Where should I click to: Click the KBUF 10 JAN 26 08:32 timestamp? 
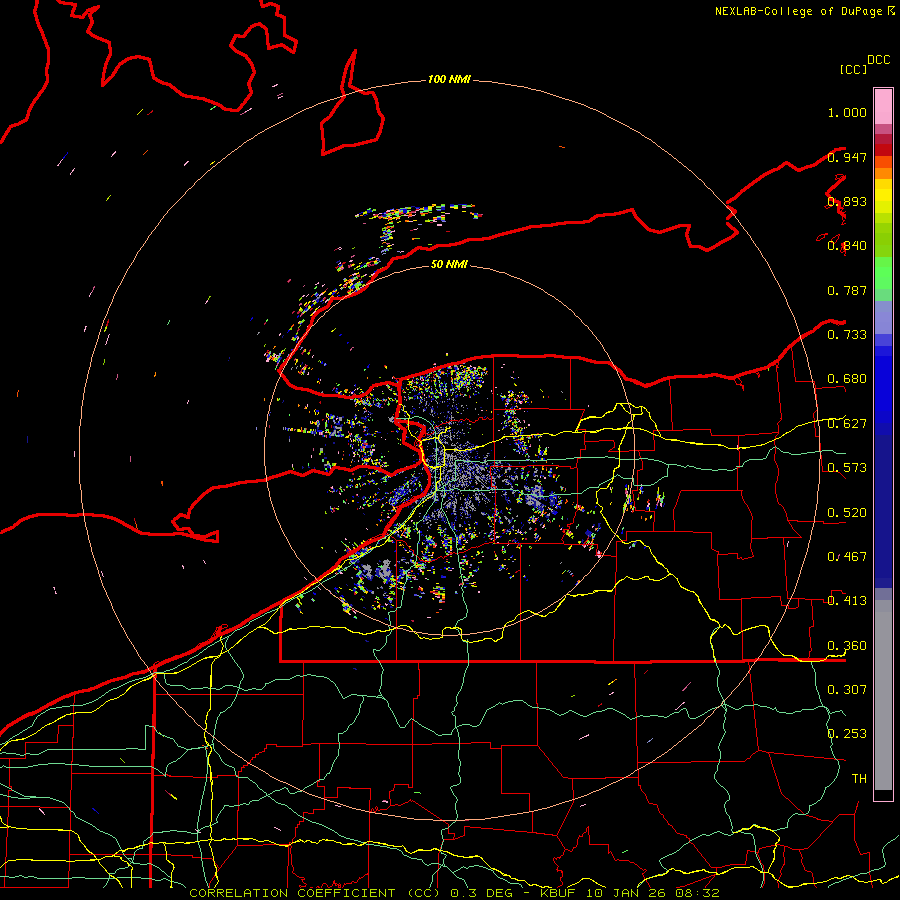click(x=630, y=893)
